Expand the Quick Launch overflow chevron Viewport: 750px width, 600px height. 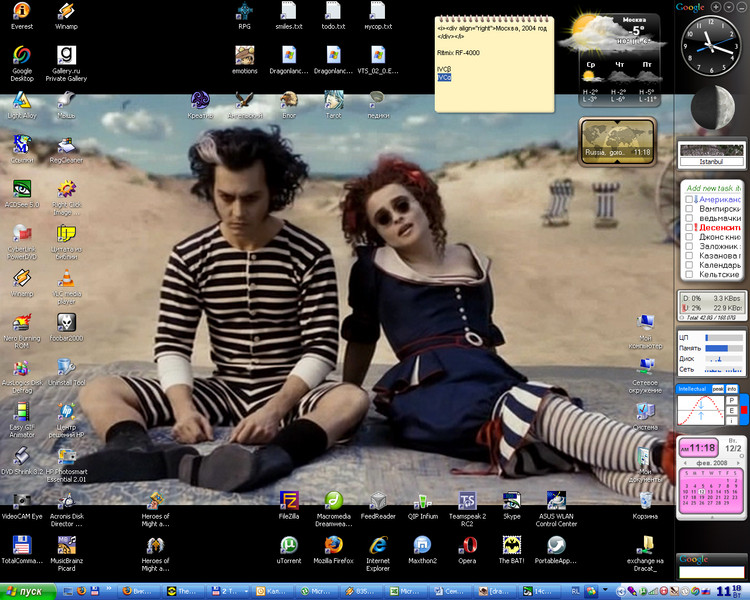109,590
